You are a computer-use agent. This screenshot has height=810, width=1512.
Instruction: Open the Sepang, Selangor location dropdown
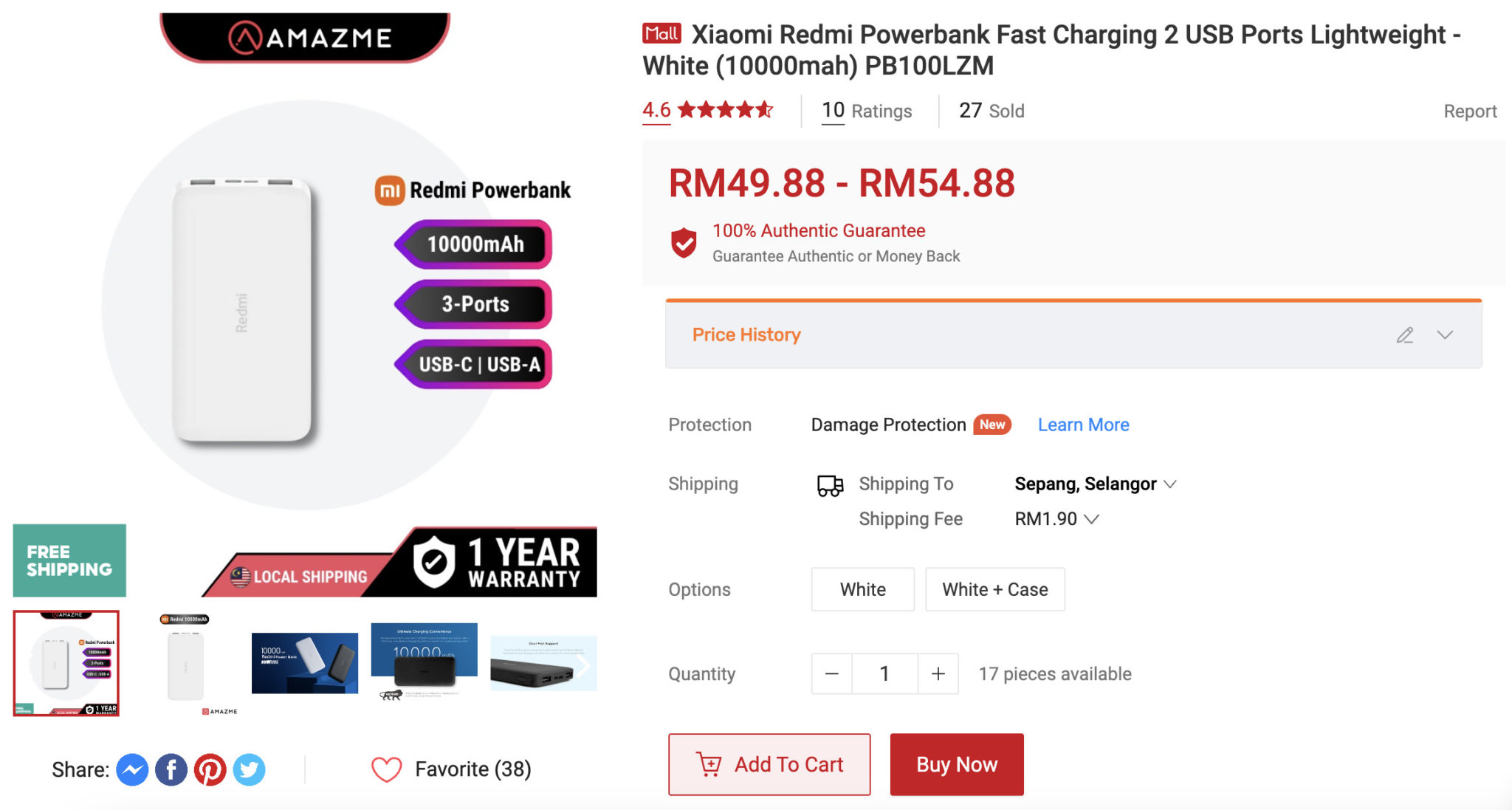coord(1095,484)
